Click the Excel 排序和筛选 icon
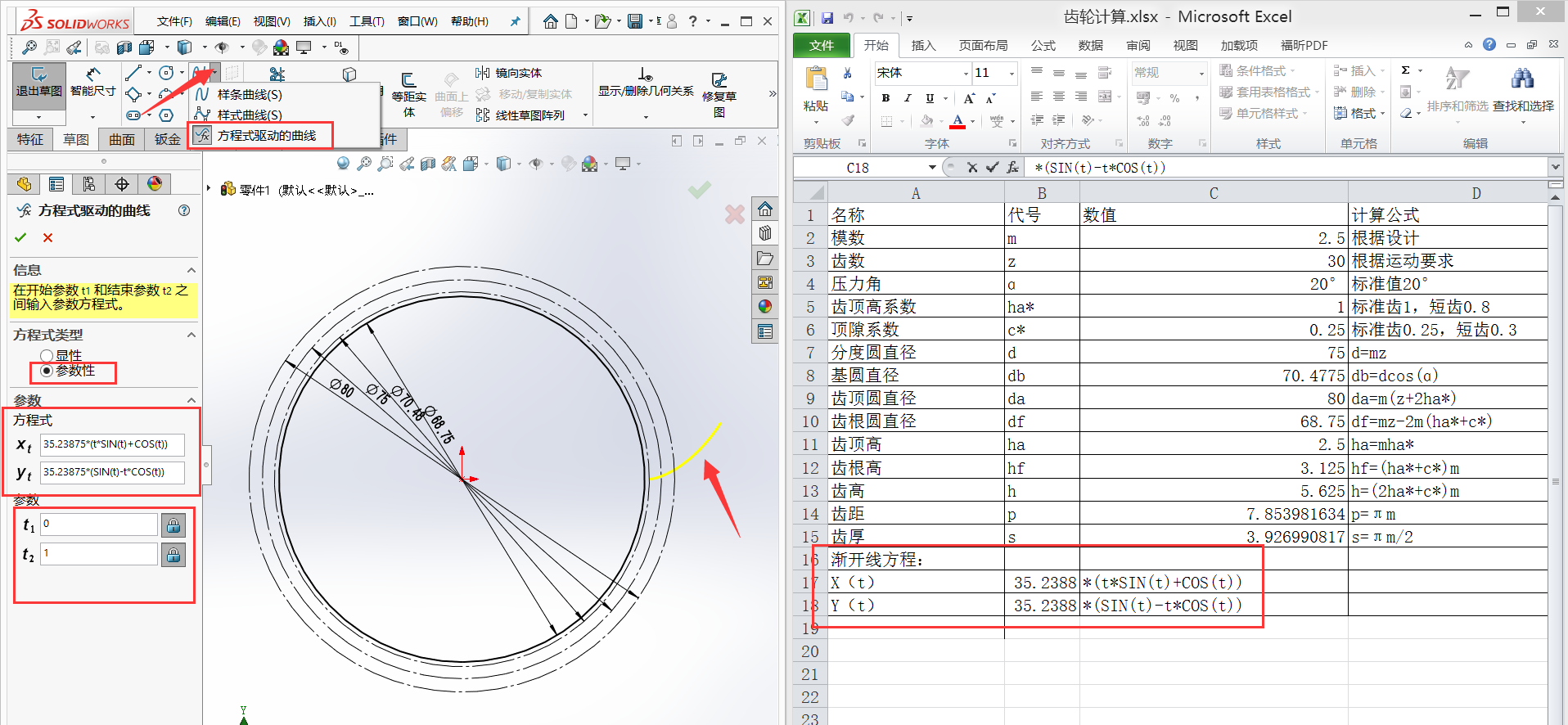 [x=1458, y=89]
